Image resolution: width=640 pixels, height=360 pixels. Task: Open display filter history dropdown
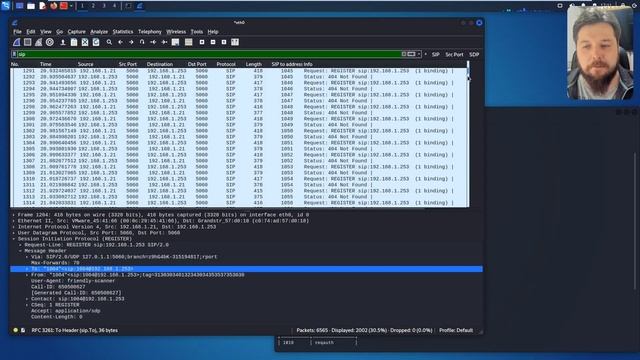click(x=419, y=54)
